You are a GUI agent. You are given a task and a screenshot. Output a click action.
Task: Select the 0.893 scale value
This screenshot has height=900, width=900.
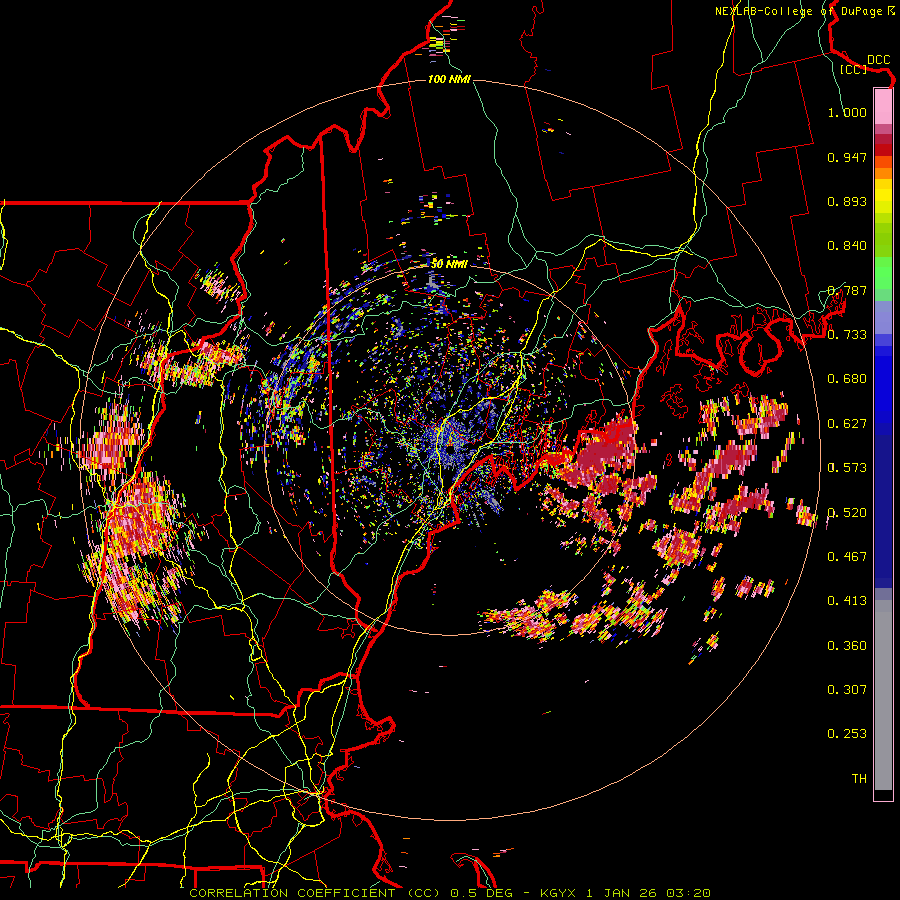pyautogui.click(x=847, y=201)
